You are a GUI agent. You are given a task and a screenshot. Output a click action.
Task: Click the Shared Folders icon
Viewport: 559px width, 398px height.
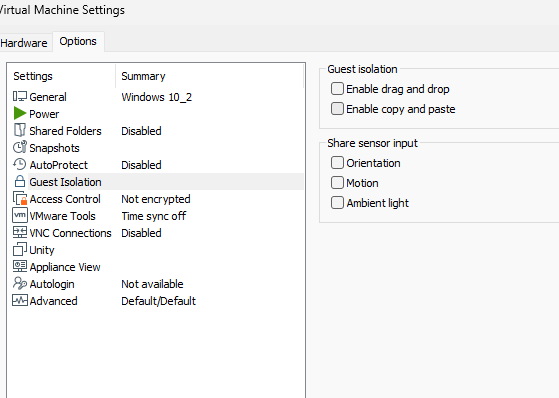click(x=20, y=130)
